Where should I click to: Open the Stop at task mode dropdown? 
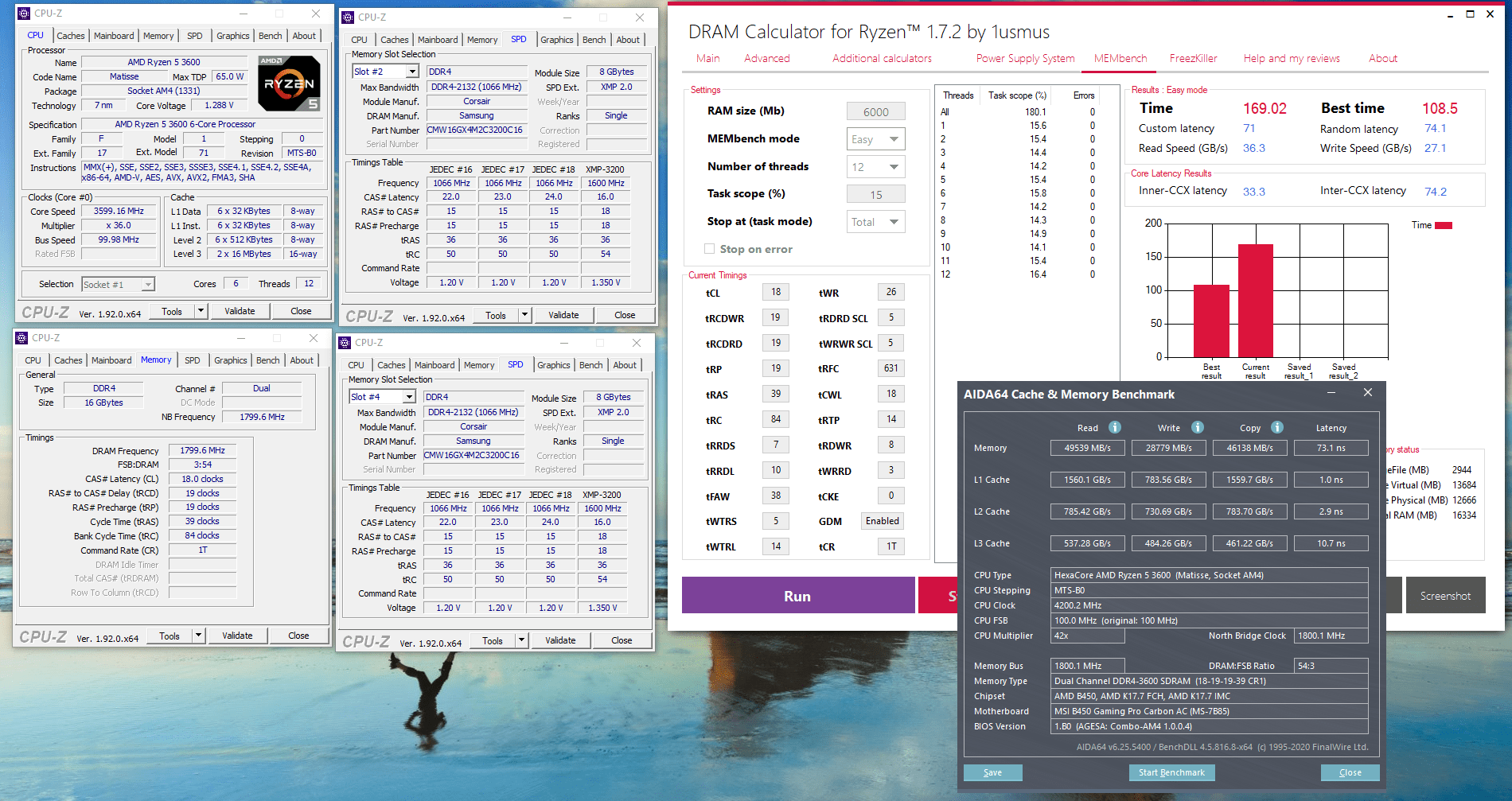click(x=875, y=222)
